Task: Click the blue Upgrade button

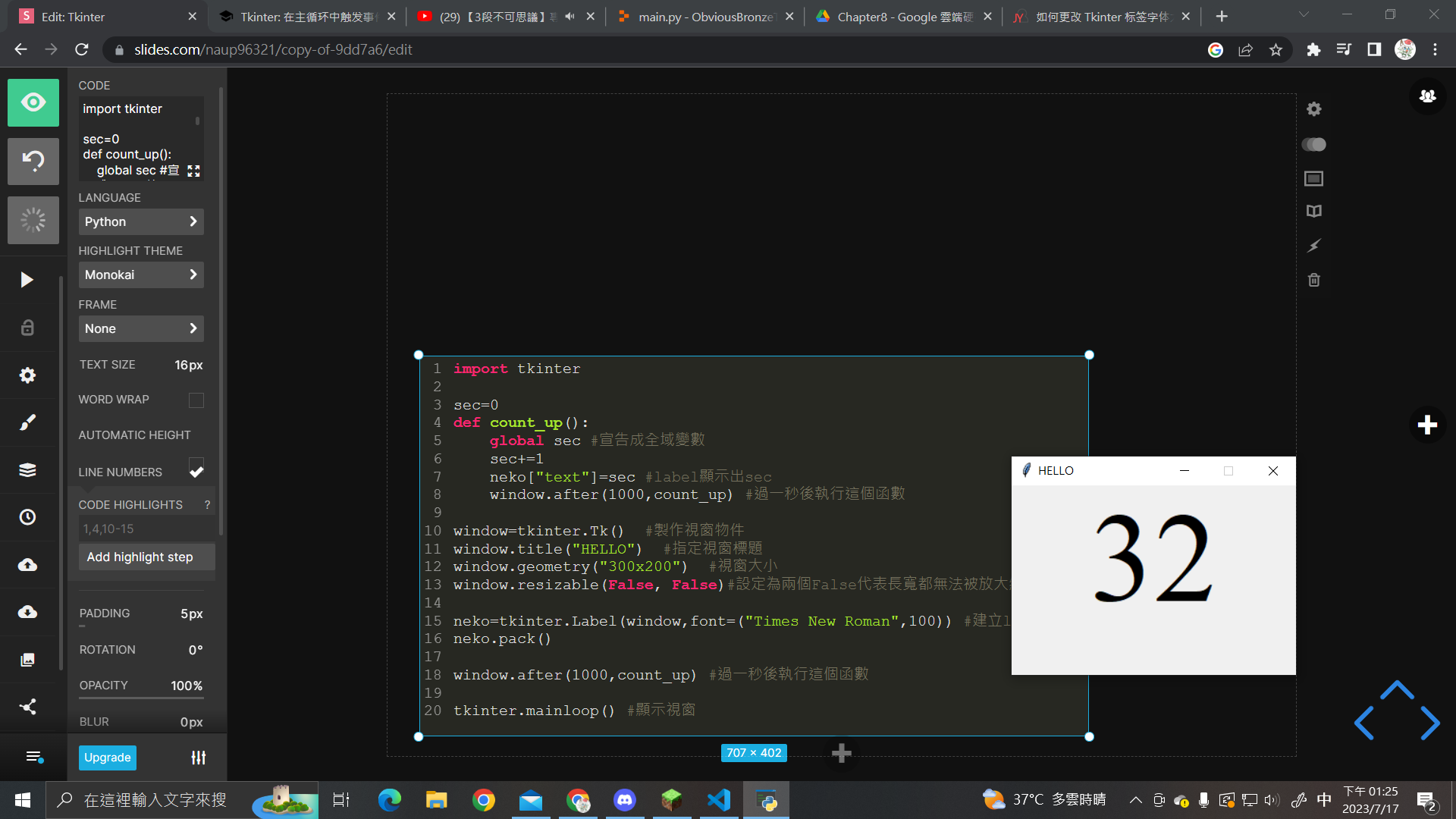Action: pyautogui.click(x=108, y=758)
